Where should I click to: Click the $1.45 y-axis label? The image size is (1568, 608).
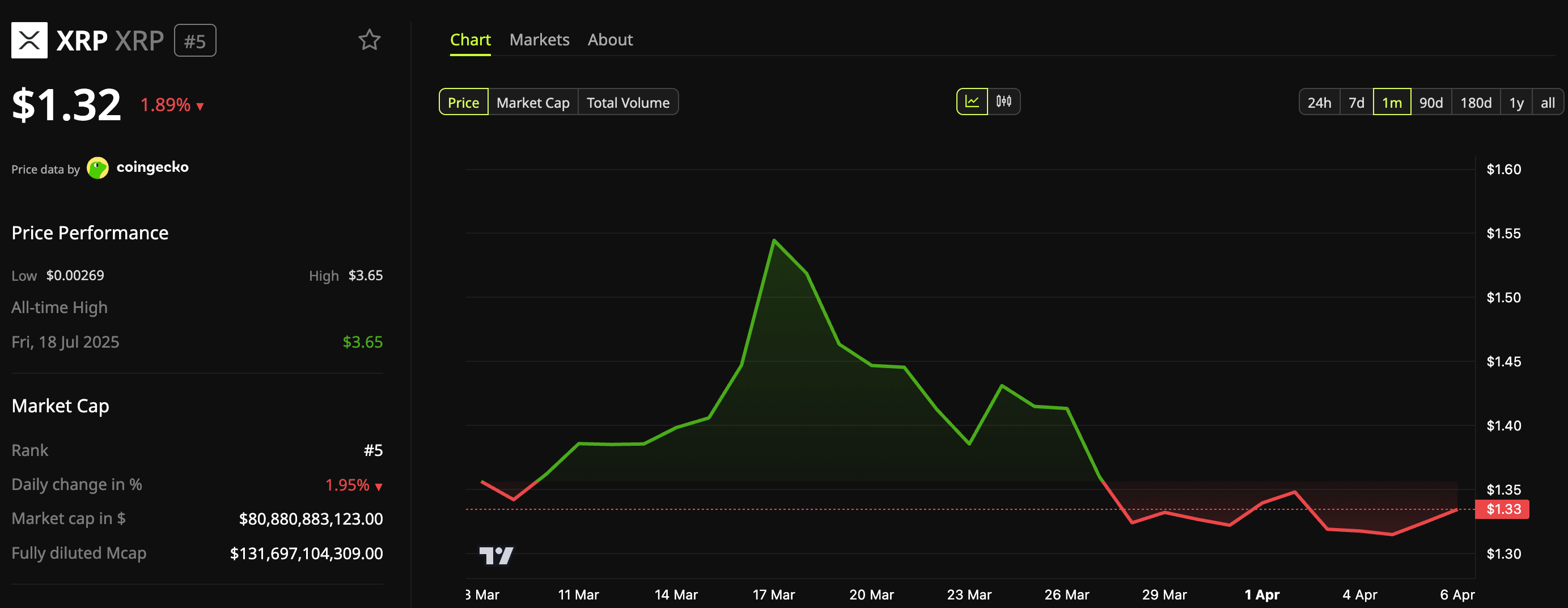point(1503,361)
